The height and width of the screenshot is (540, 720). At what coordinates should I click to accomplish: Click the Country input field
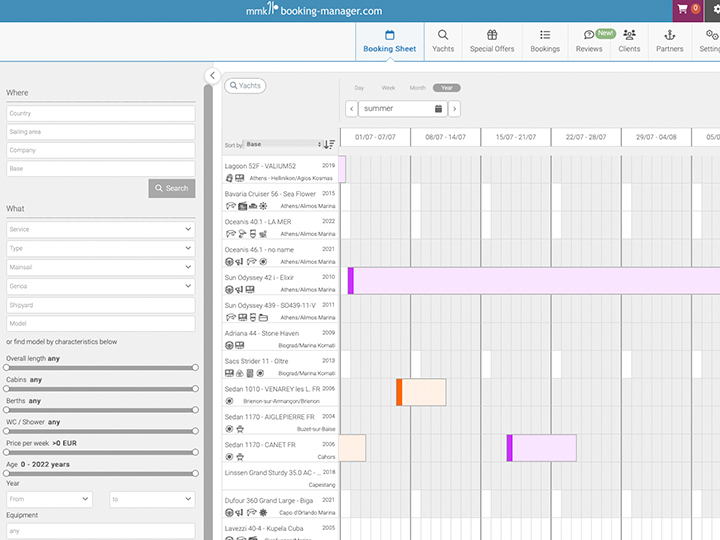pyautogui.click(x=101, y=113)
